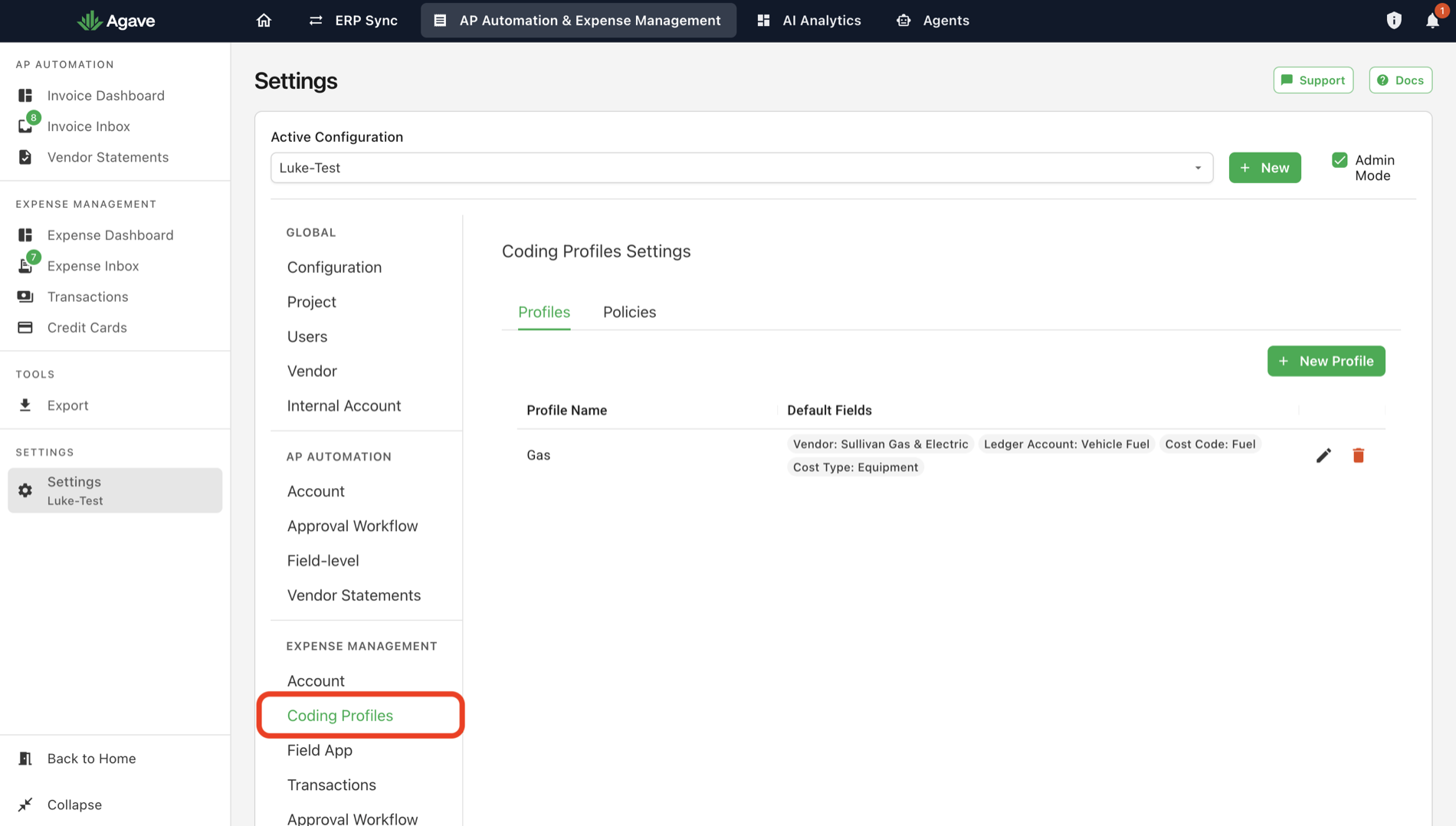The width and height of the screenshot is (1456, 826).
Task: Open the Field-level settings
Action: [x=323, y=561]
